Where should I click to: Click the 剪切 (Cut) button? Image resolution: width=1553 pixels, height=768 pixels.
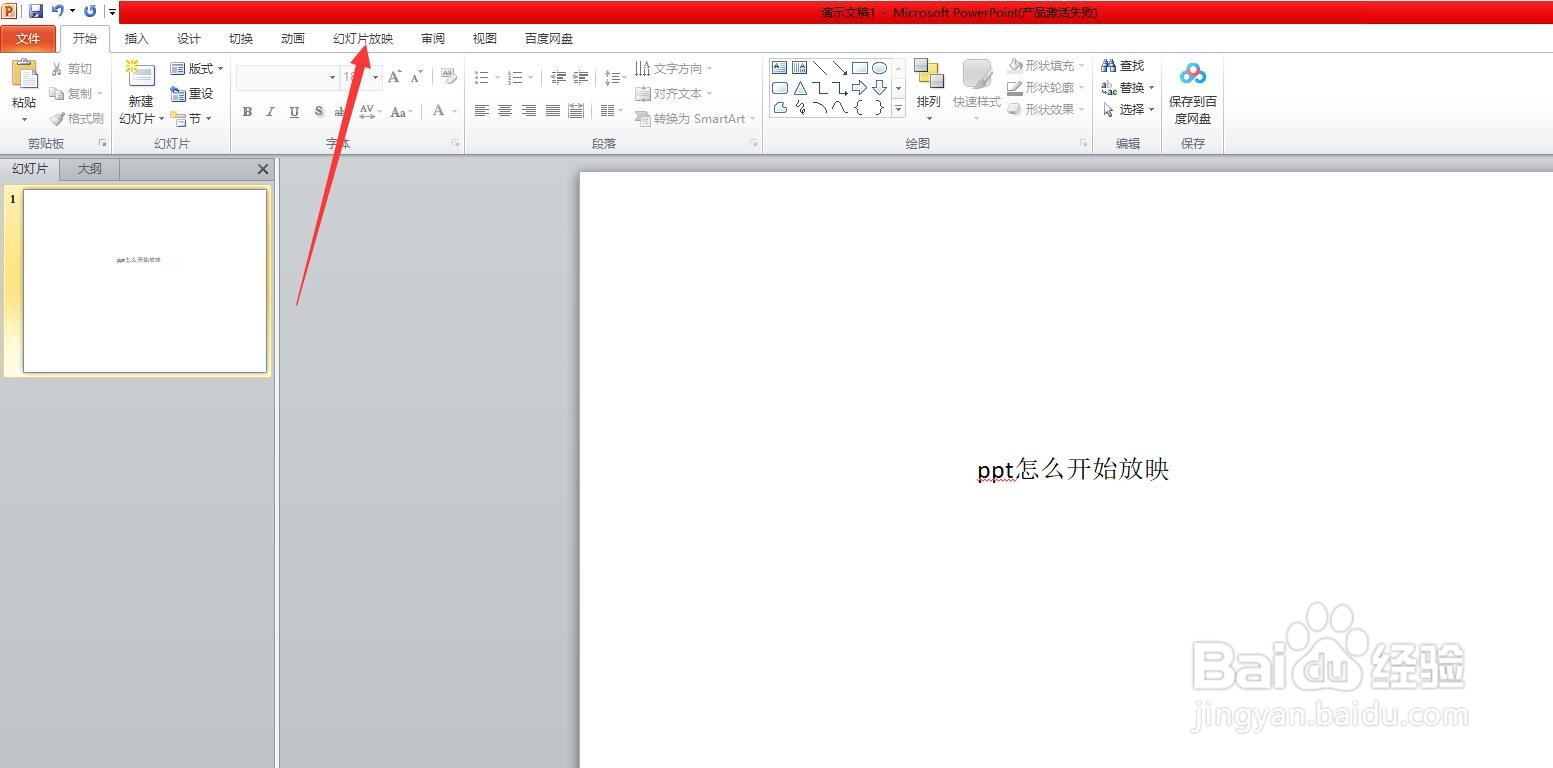(71, 69)
